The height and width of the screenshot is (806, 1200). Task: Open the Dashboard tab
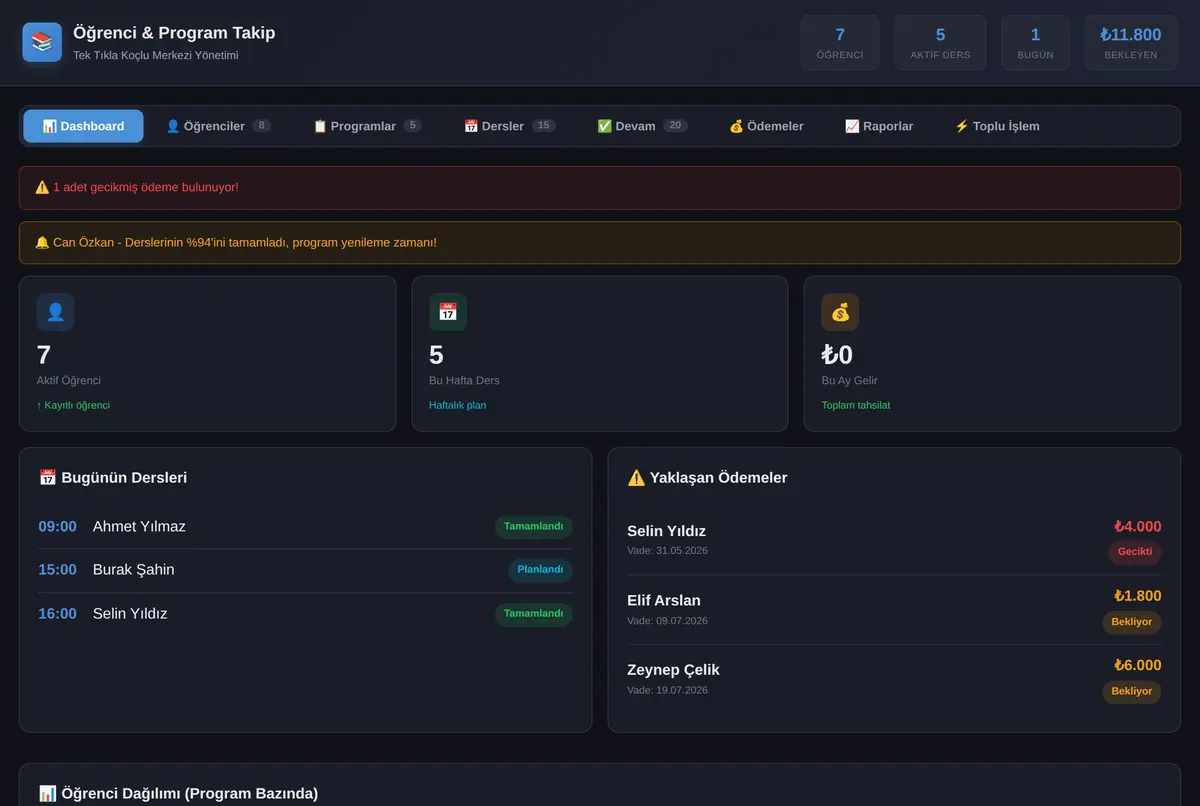pyautogui.click(x=83, y=126)
